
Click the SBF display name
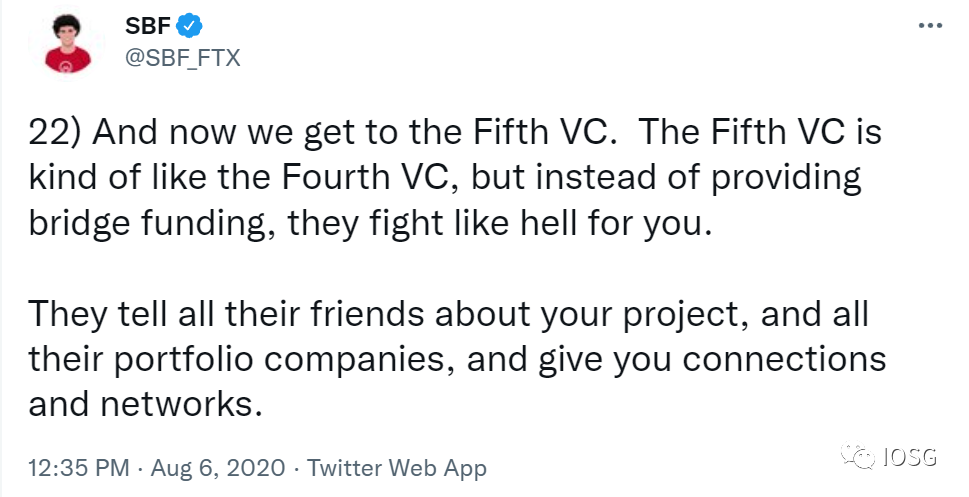point(148,26)
